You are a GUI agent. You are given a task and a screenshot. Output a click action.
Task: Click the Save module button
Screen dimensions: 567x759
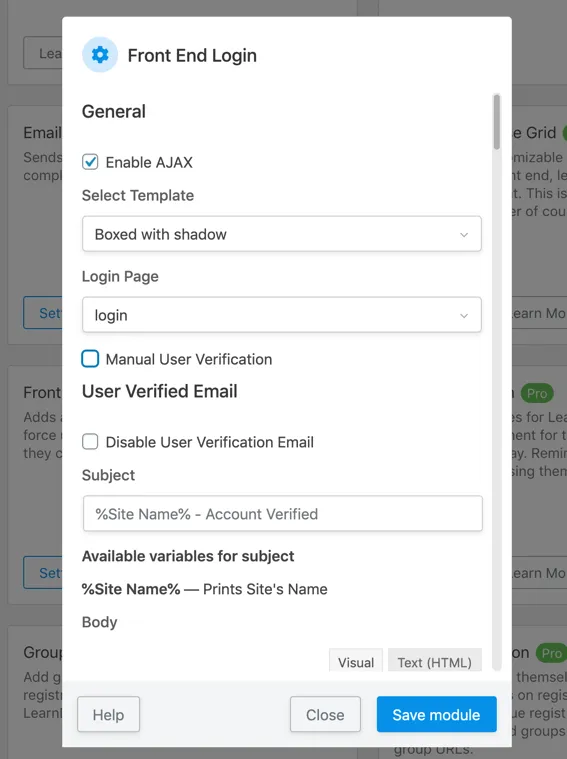(436, 714)
